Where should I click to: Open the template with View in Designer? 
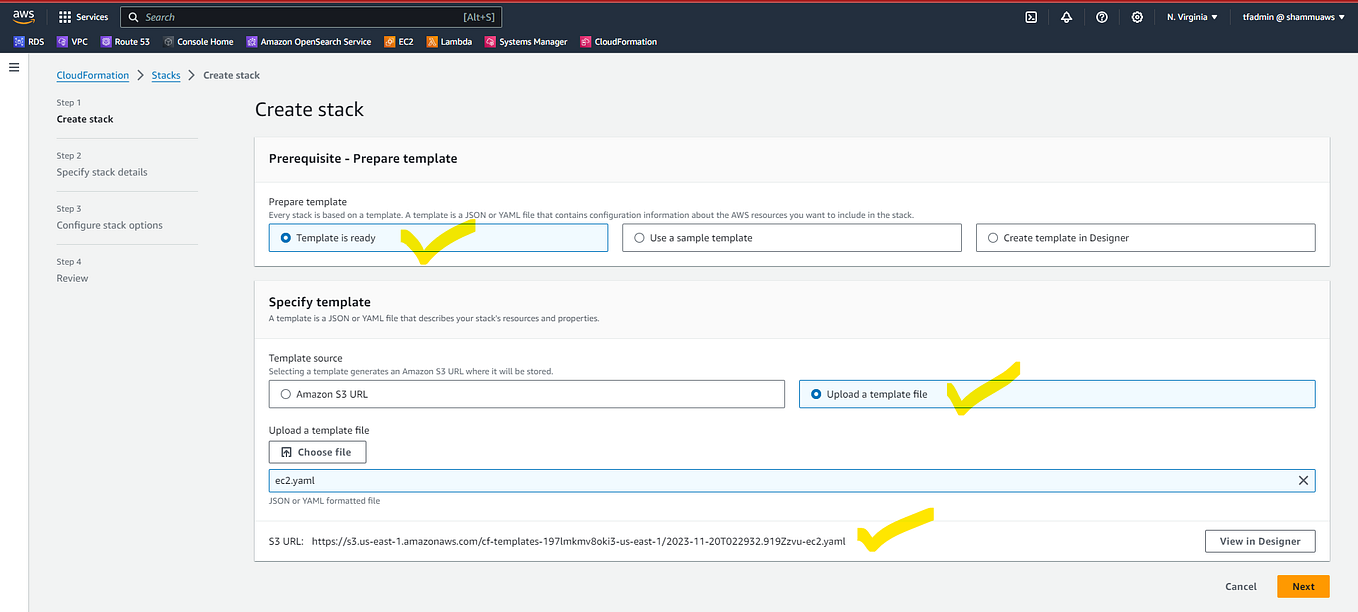point(1260,540)
